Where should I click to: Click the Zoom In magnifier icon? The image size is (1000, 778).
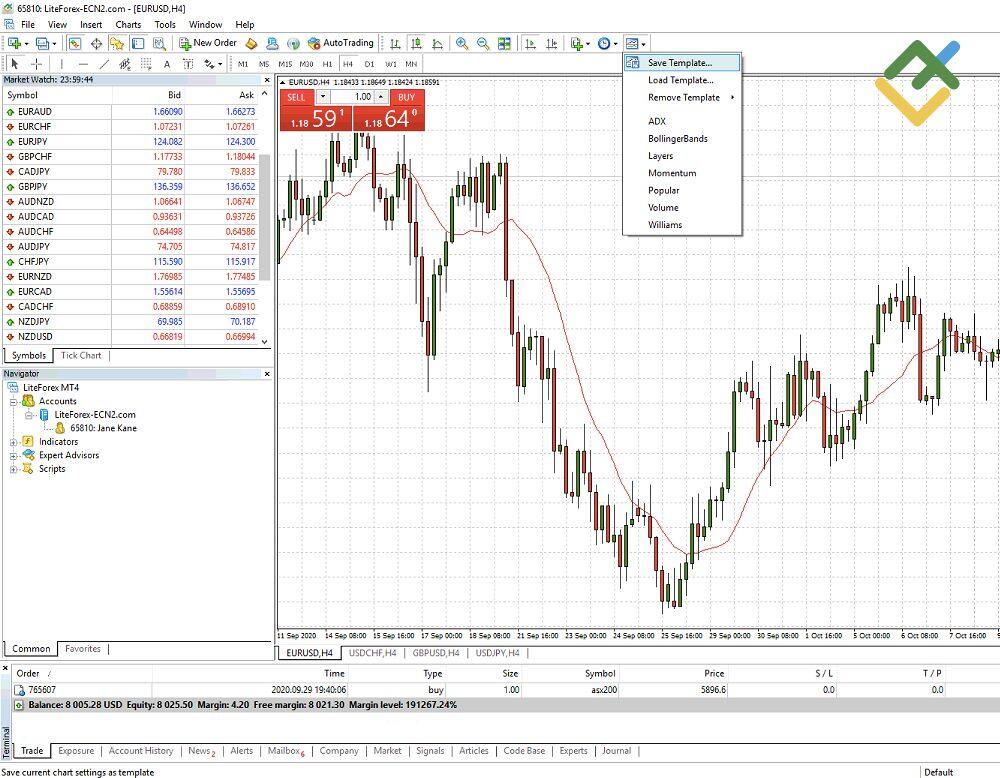click(461, 43)
